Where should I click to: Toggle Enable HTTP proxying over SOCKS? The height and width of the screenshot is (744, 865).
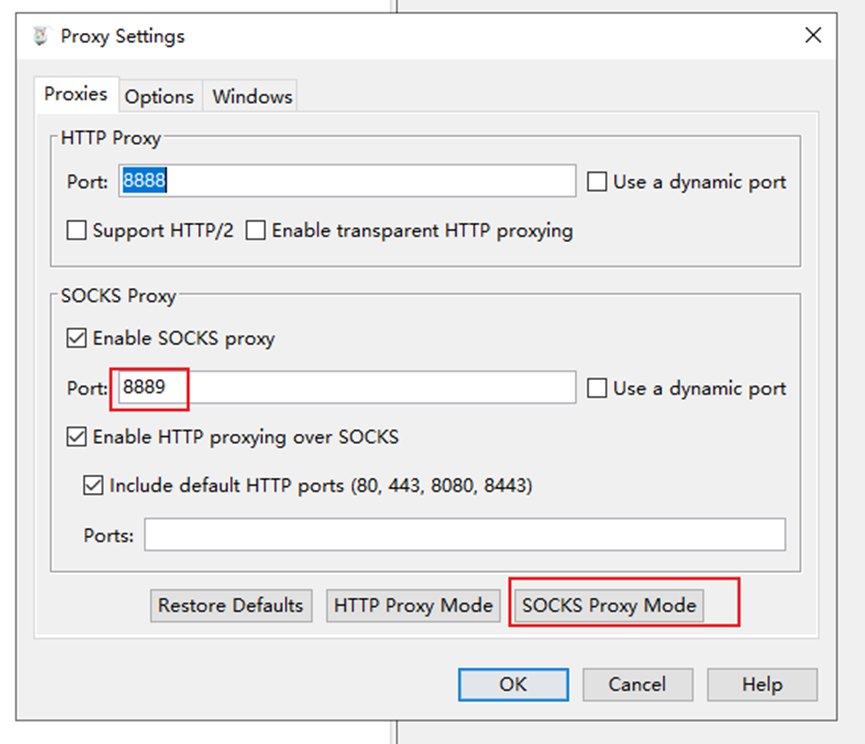point(77,437)
